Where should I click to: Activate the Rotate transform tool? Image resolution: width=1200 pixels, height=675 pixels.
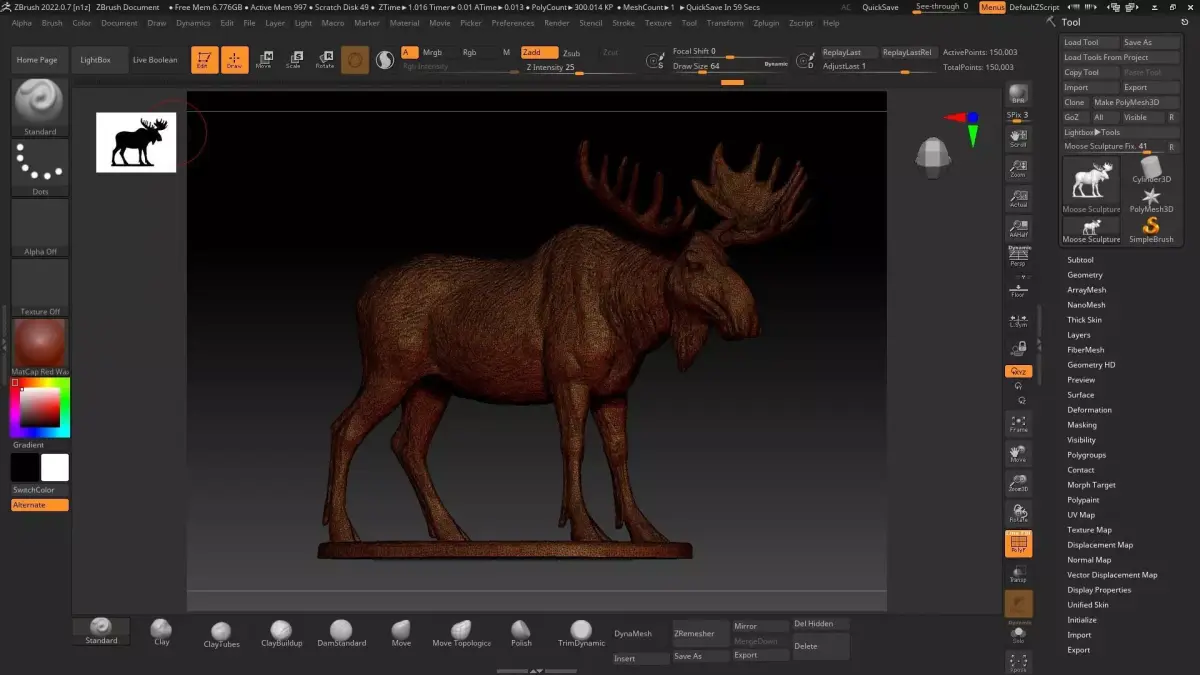[324, 60]
